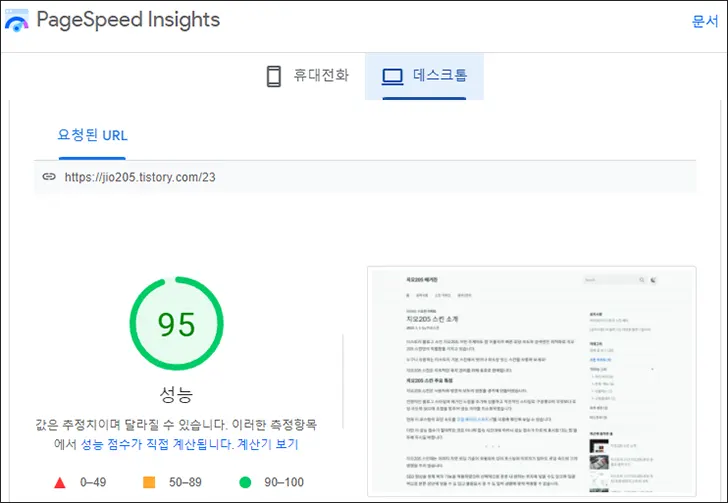The height and width of the screenshot is (503, 728).
Task: Open the 계산기 보기 calculator link
Action: tap(267, 444)
